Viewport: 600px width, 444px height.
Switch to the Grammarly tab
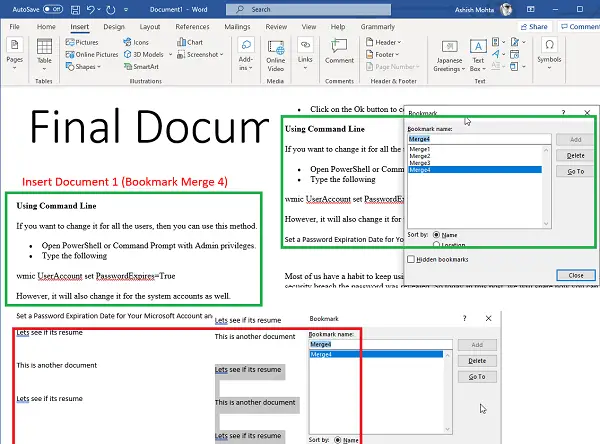click(378, 27)
